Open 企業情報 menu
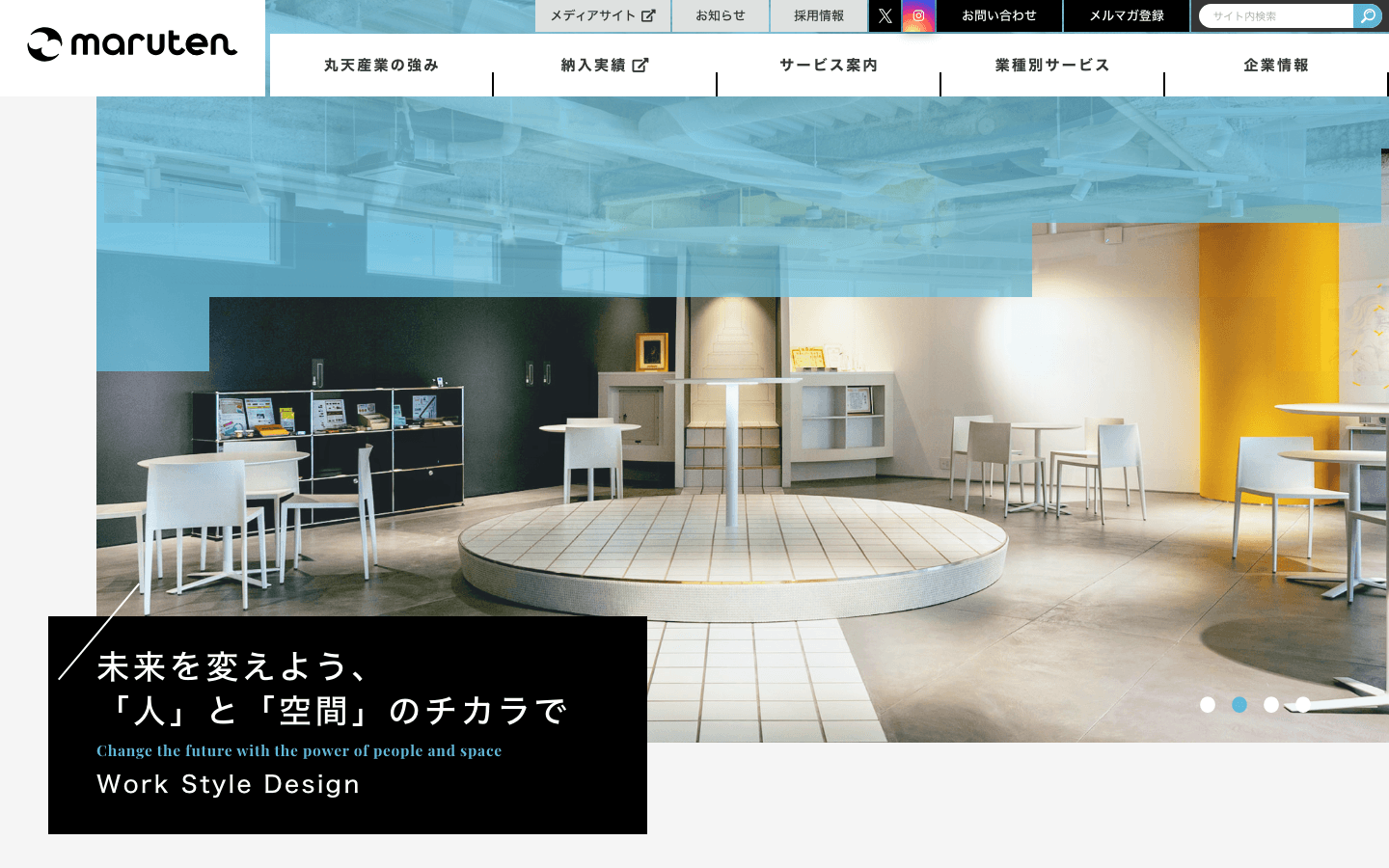1389x868 pixels. pos(1276,65)
